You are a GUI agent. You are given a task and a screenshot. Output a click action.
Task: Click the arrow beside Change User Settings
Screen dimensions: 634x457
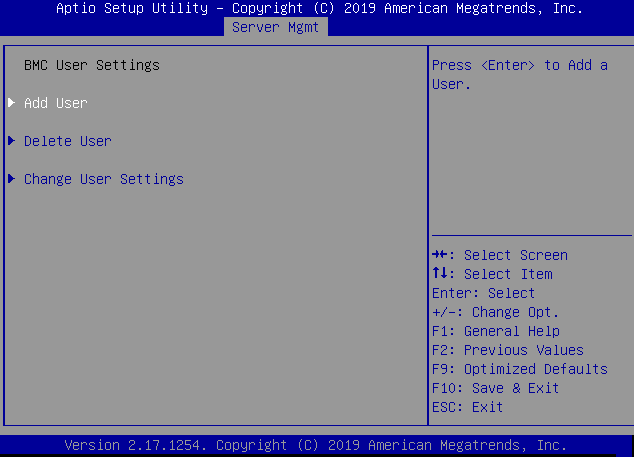coord(12,179)
